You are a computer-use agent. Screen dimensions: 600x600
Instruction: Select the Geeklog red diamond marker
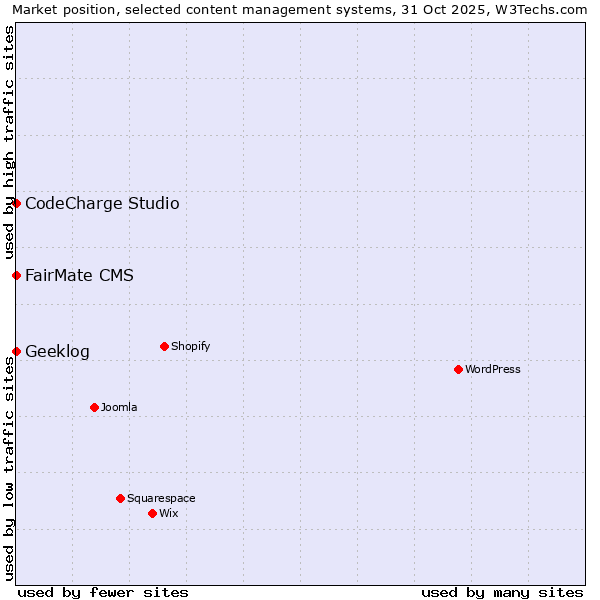(16, 351)
